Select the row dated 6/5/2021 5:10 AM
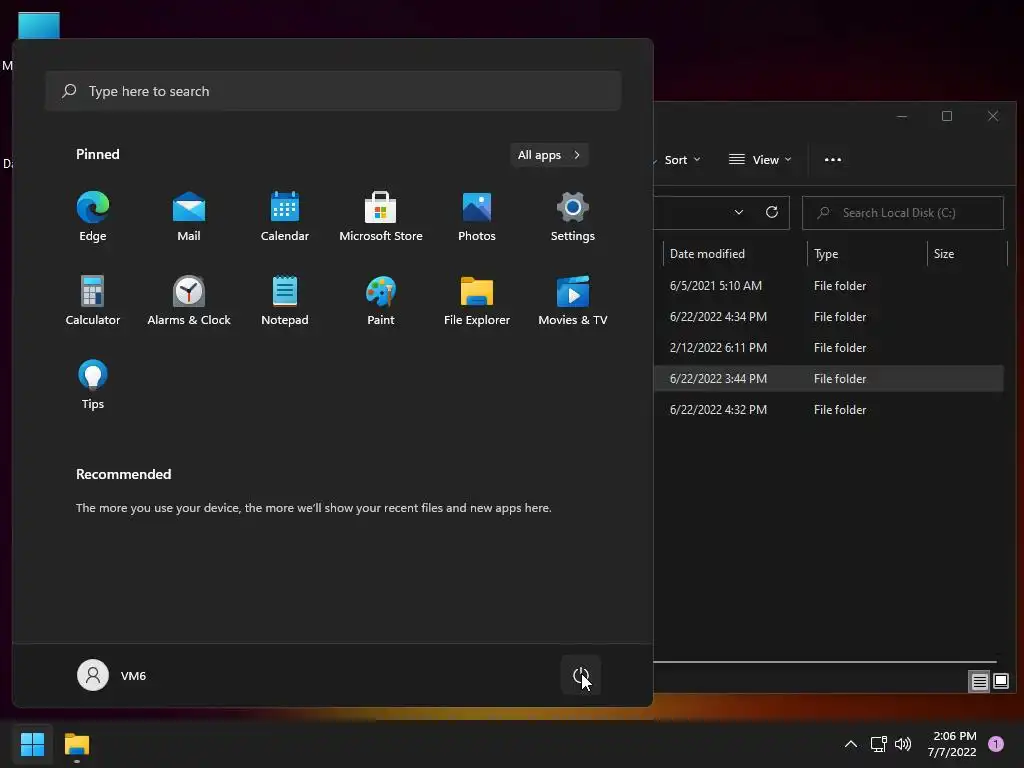Image resolution: width=1024 pixels, height=768 pixels. point(828,285)
